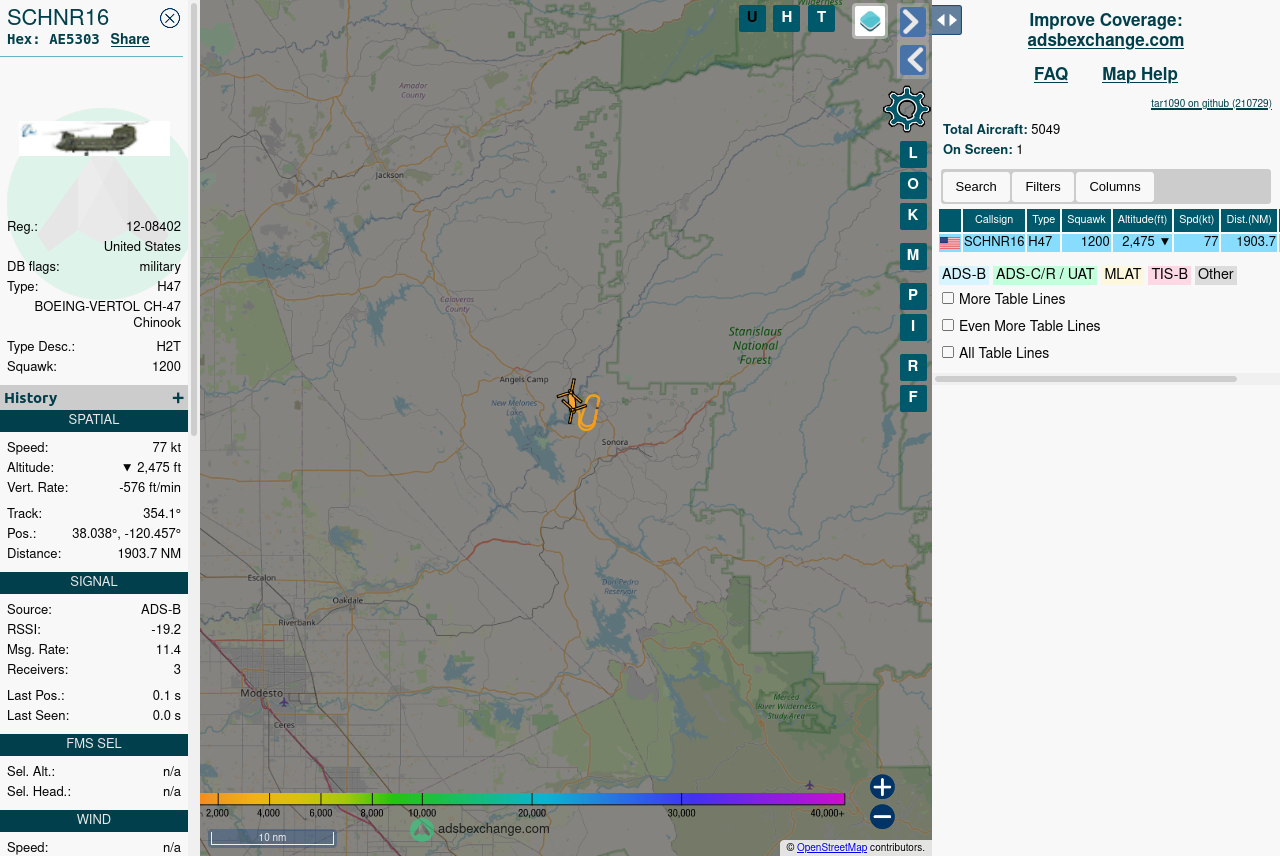Toggle ADS-B source legend
This screenshot has width=1280, height=856.
coord(964,275)
